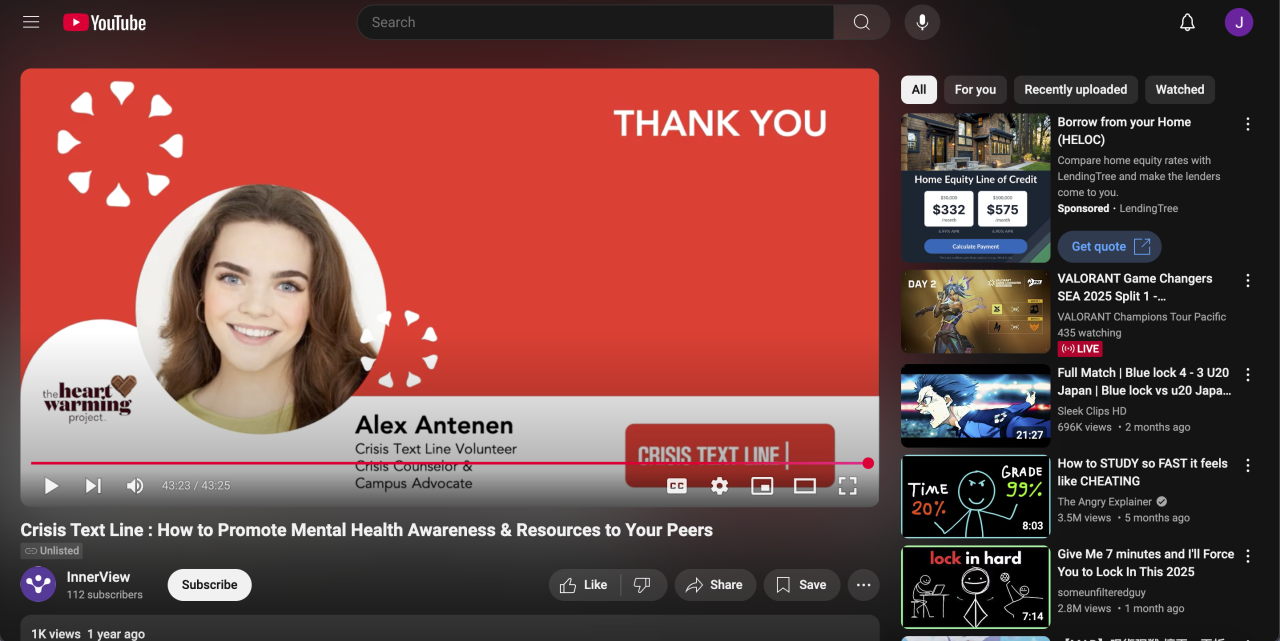Open InnerView channel avatar
Viewport: 1280px width, 641px height.
tap(38, 585)
